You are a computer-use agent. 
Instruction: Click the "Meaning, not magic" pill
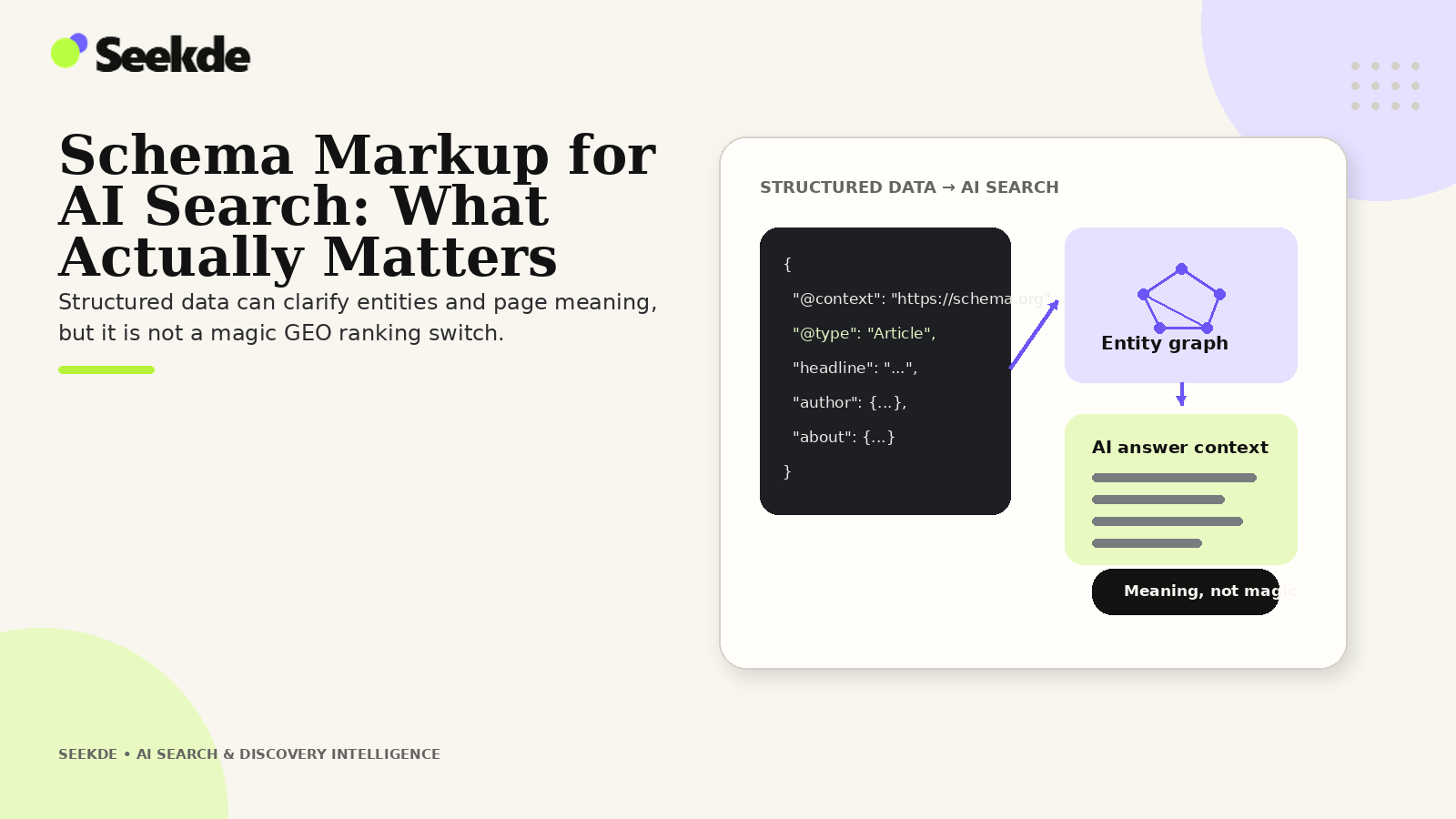pyautogui.click(x=1186, y=591)
